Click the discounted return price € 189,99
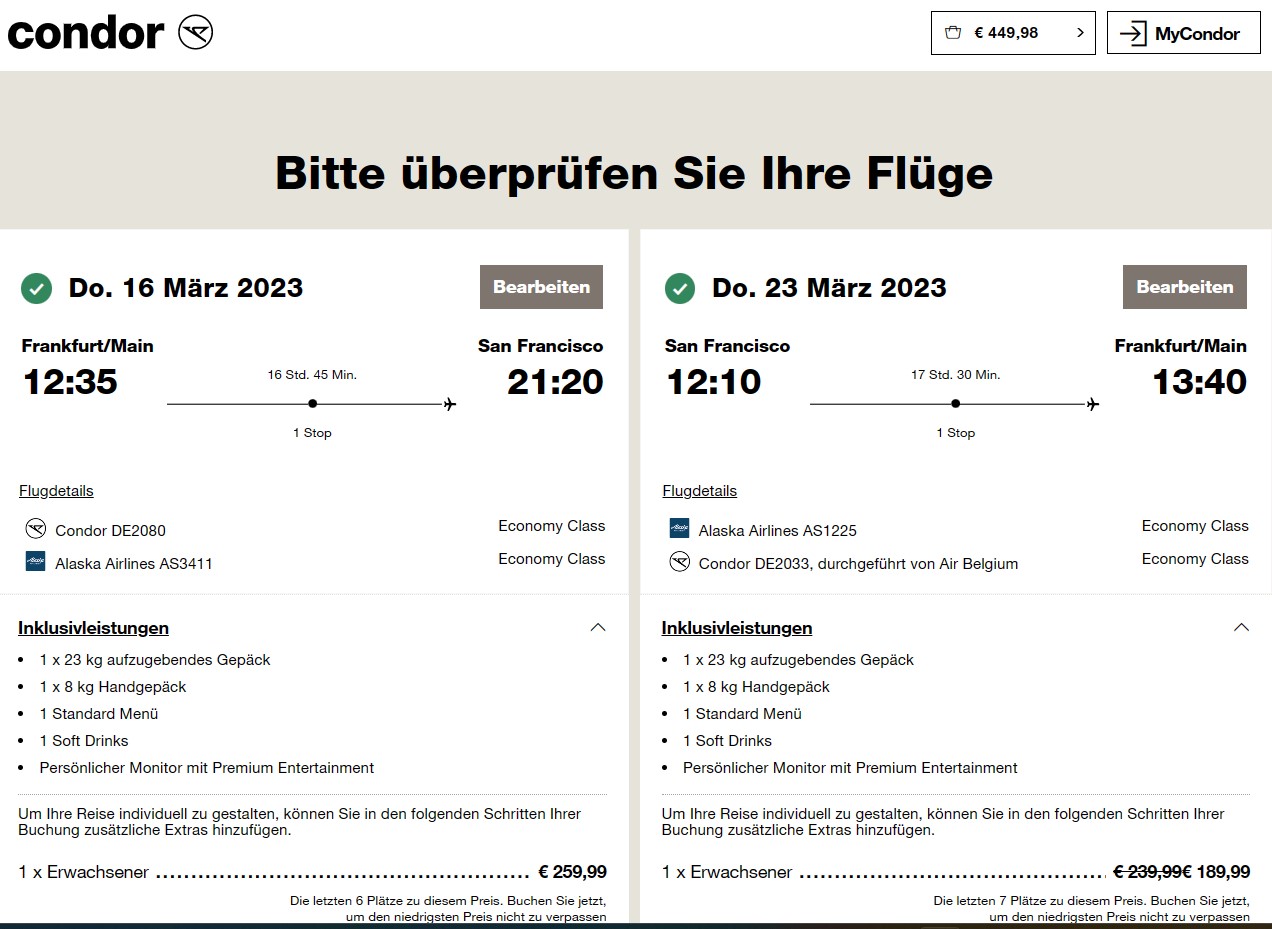 1216,872
